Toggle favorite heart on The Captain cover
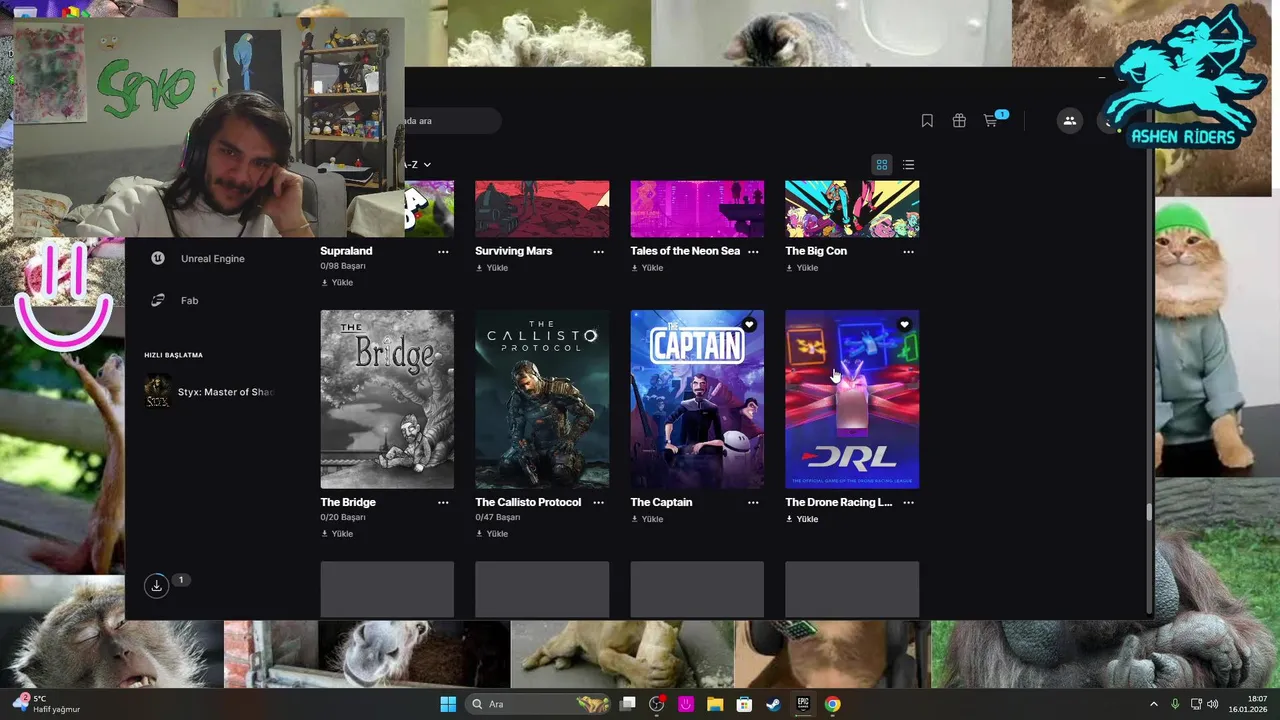The width and height of the screenshot is (1280, 720). click(749, 325)
